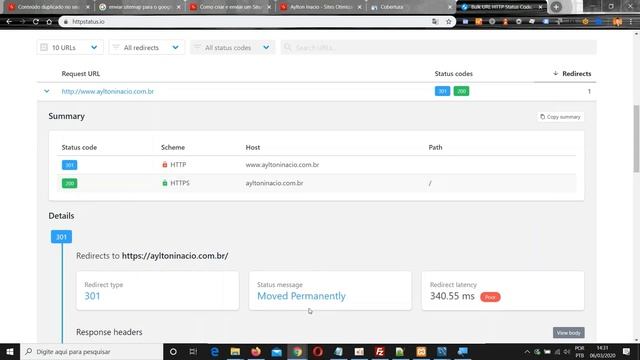Open File Explorer from the taskbar
Image resolution: width=640 pixels, height=360 pixels.
pyautogui.click(x=235, y=351)
